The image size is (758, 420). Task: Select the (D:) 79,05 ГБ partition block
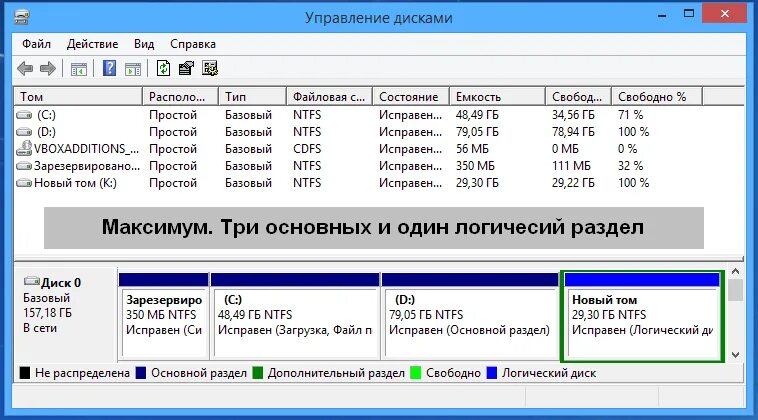(470, 317)
